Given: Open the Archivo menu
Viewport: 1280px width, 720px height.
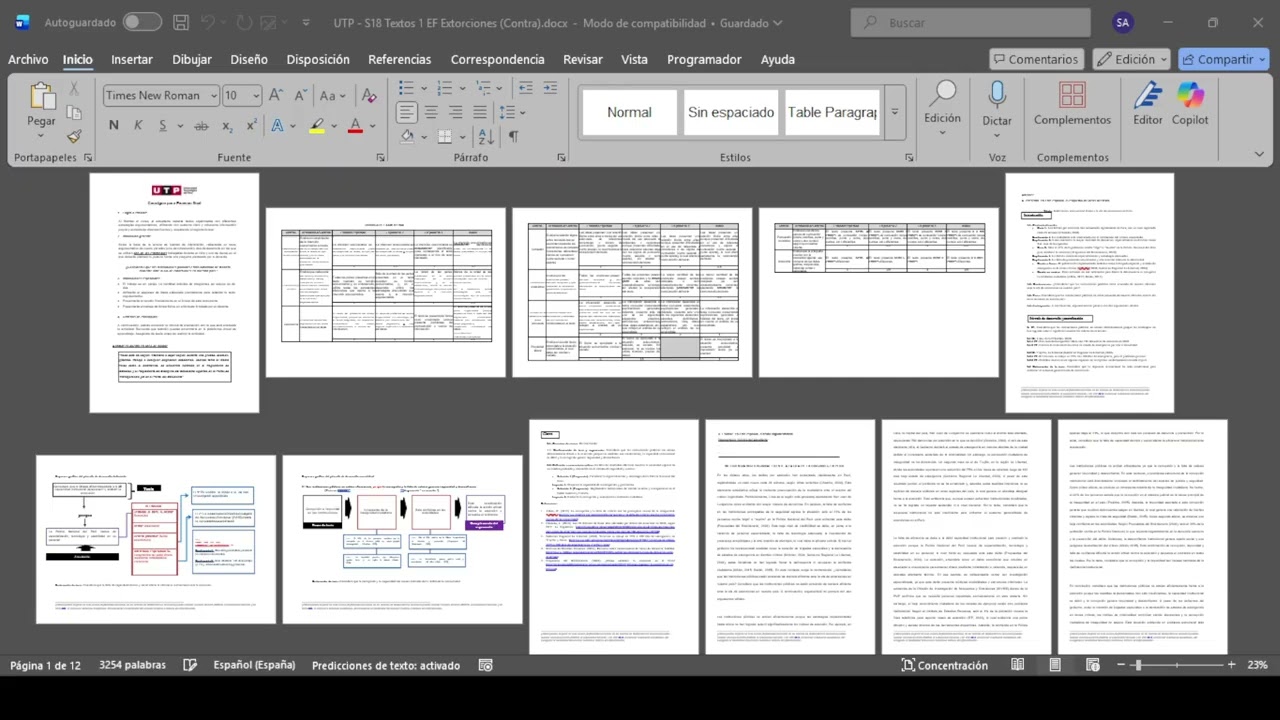Looking at the screenshot, I should 28,59.
